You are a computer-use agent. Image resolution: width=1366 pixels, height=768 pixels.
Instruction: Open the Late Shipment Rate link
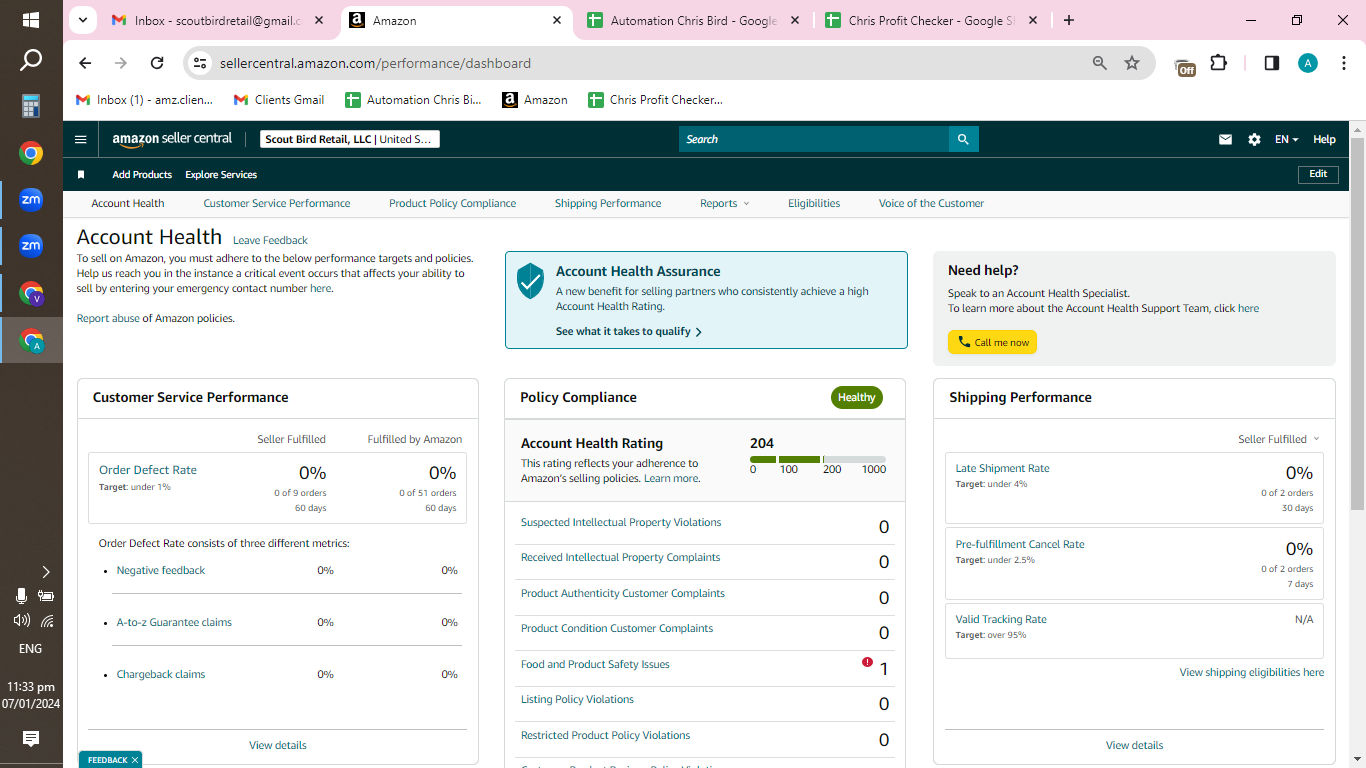click(x=1002, y=468)
